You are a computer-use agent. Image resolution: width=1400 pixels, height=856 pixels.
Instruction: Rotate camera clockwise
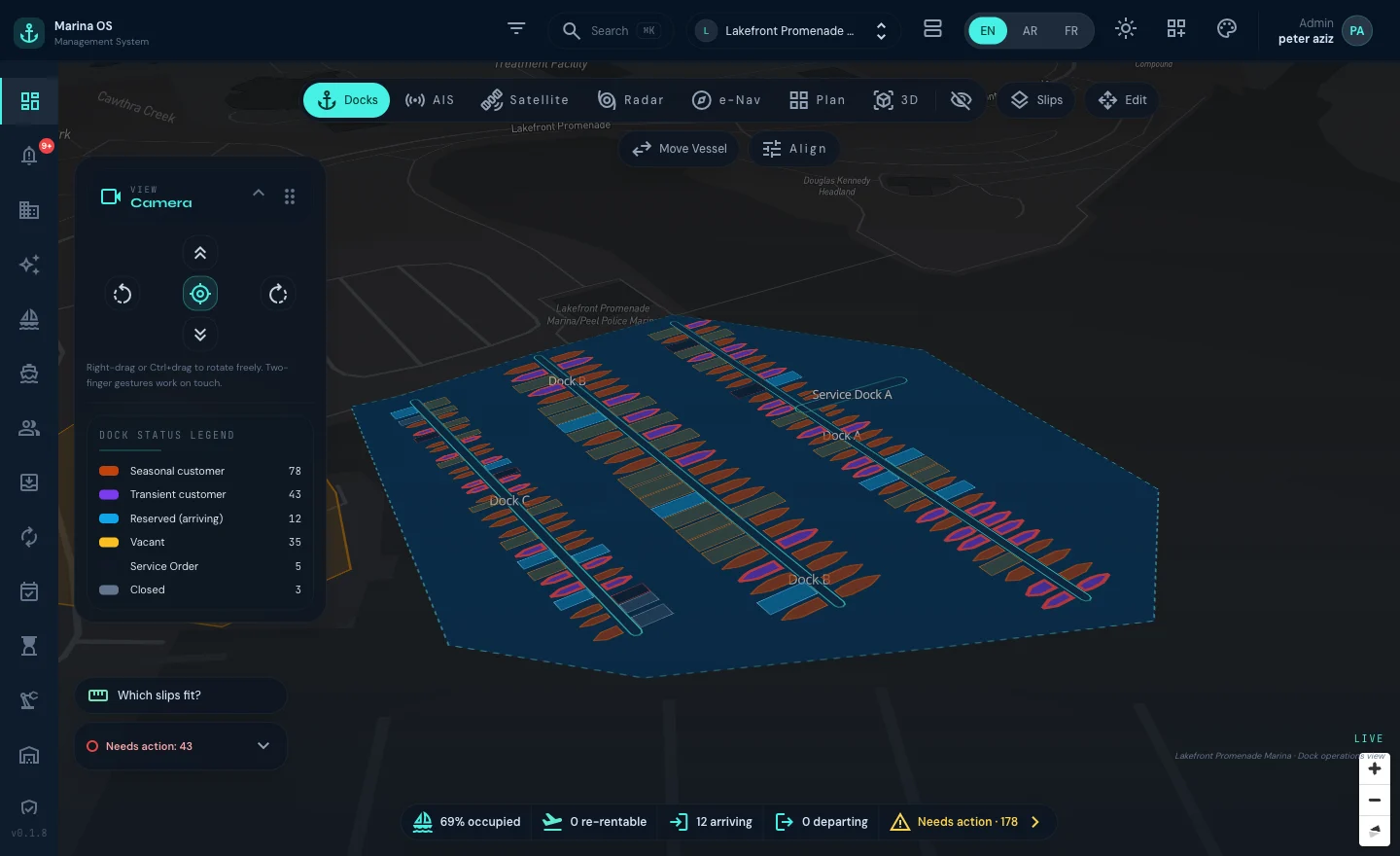pyautogui.click(x=278, y=294)
